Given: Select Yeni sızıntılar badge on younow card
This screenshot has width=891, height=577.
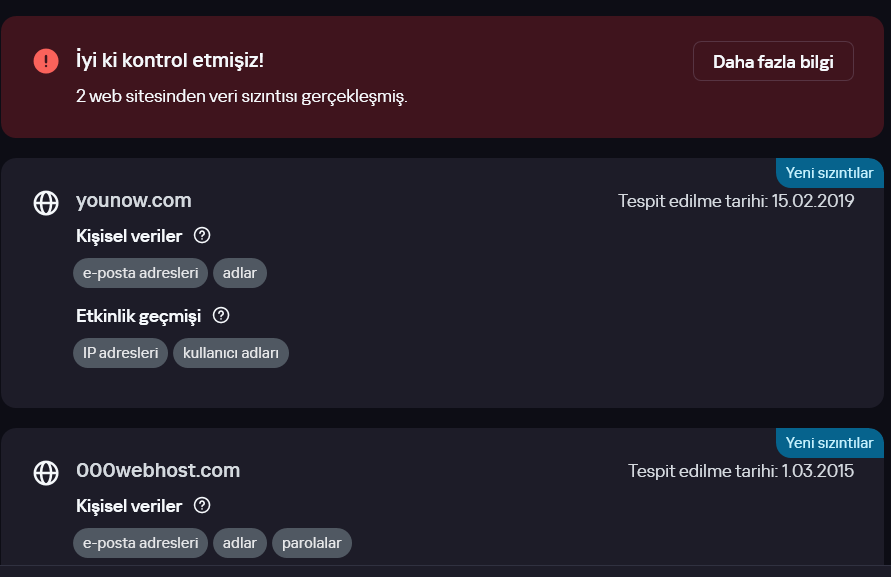Looking at the screenshot, I should (x=830, y=173).
